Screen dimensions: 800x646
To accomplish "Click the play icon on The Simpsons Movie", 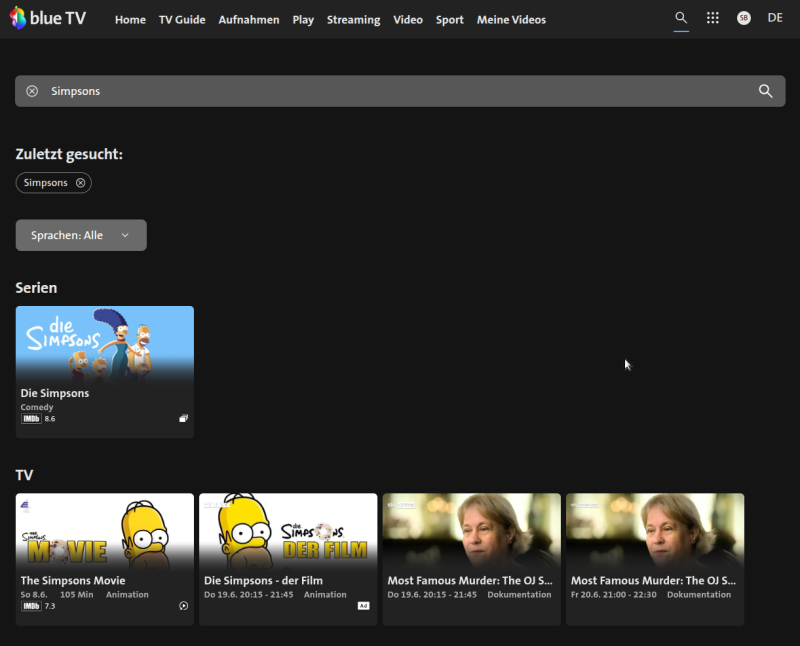I will point(183,606).
